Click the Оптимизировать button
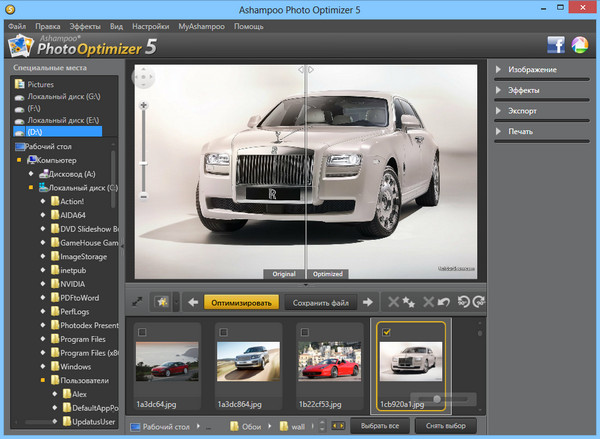This screenshot has width=600, height=439. (240, 301)
